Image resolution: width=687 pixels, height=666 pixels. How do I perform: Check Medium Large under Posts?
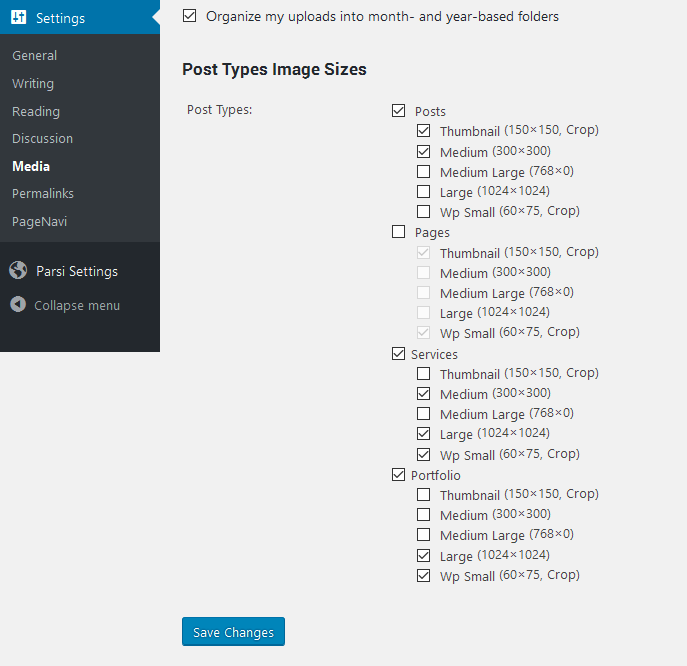423,171
